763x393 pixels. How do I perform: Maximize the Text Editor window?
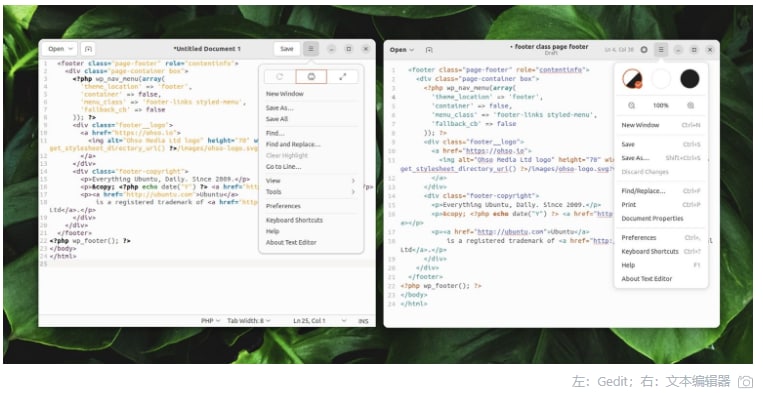coord(694,50)
